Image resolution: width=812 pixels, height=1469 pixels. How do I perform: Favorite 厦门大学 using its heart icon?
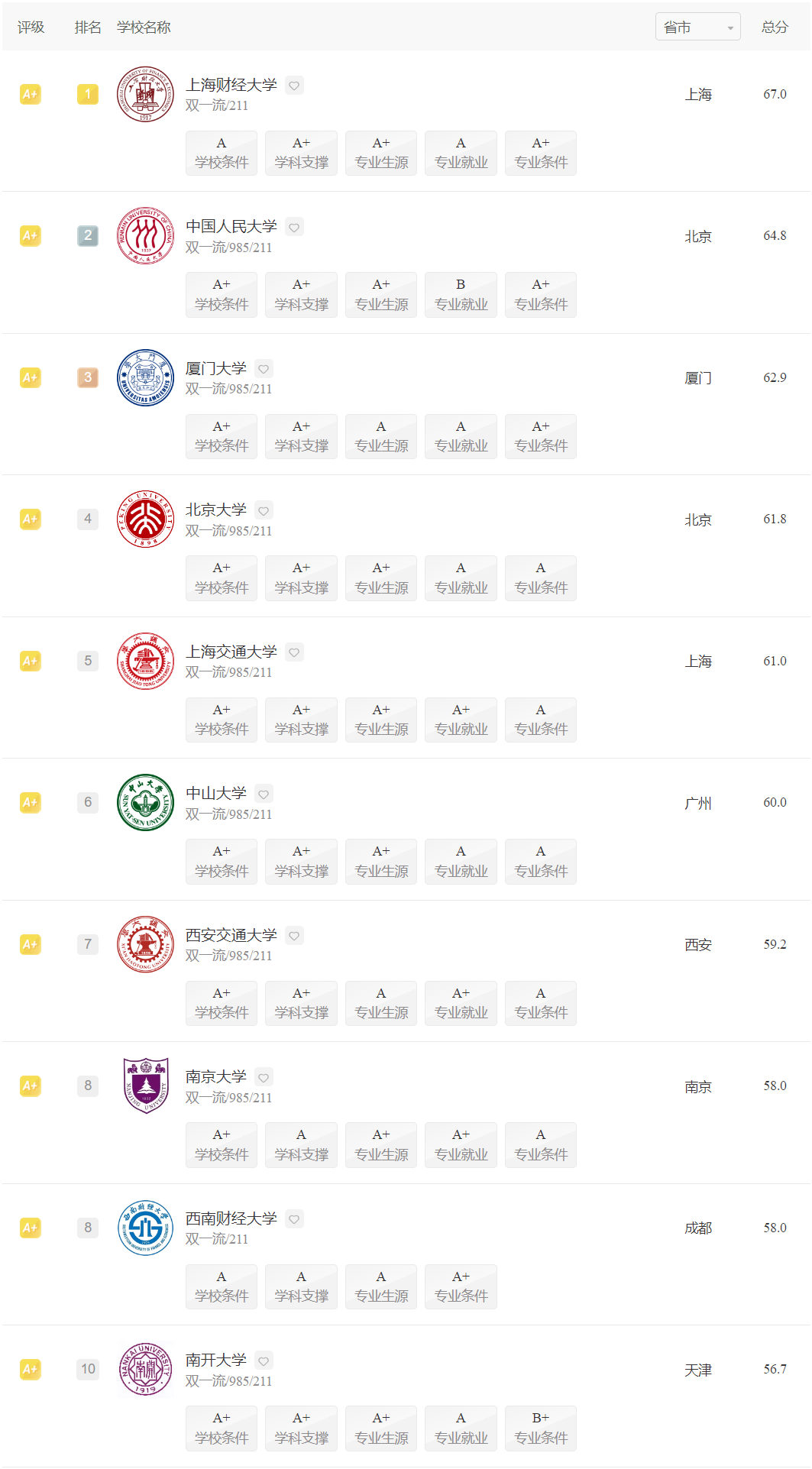coord(264,367)
